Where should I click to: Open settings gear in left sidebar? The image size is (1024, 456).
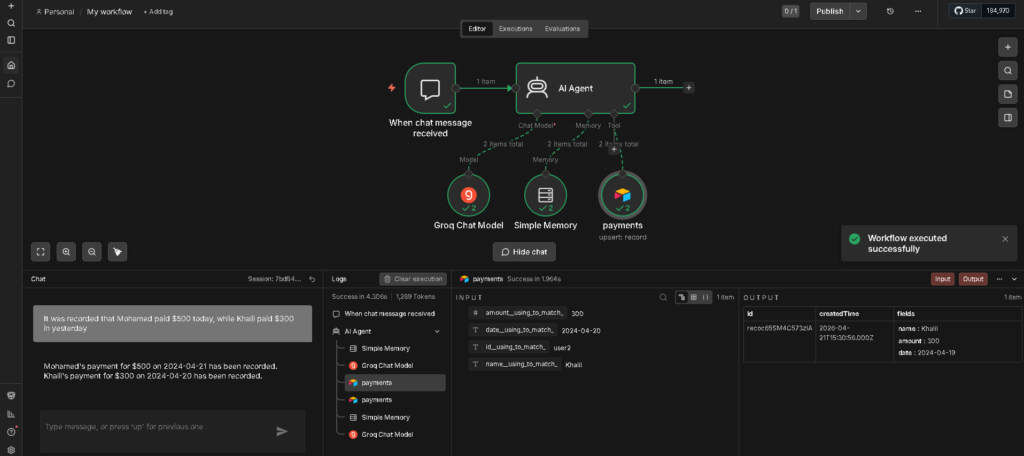[10, 449]
